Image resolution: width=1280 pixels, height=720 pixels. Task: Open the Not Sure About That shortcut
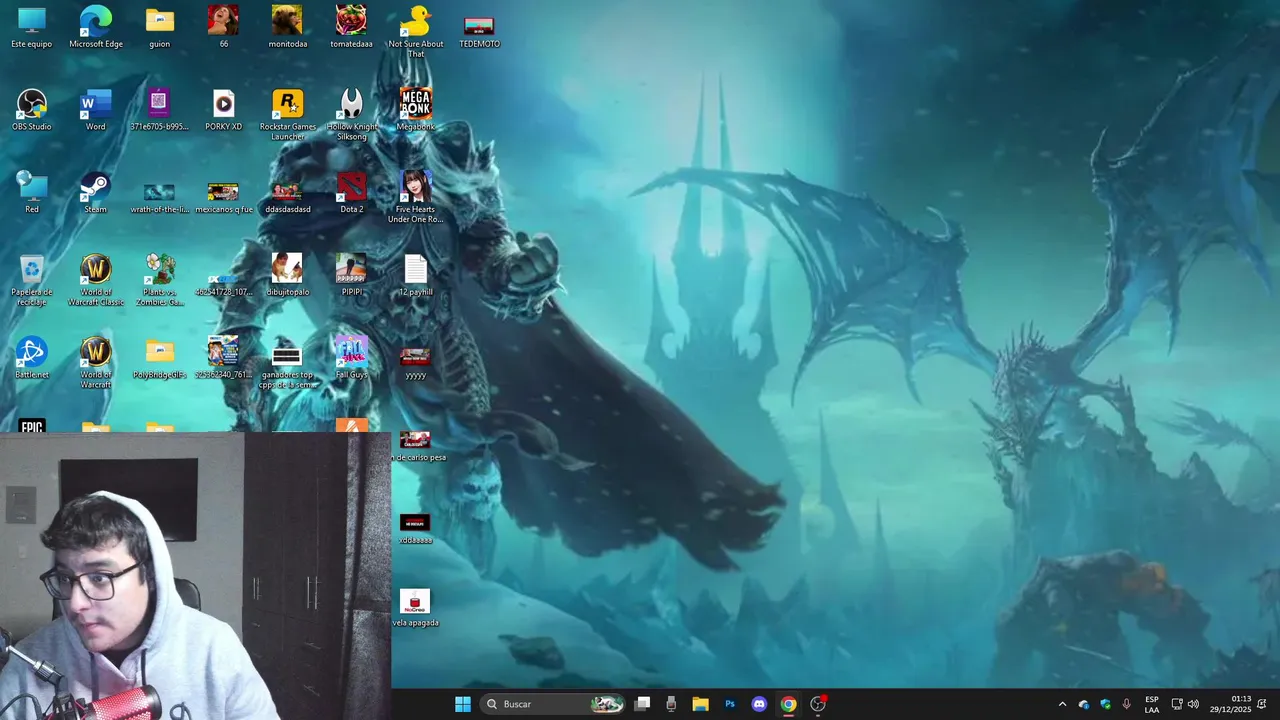415,31
